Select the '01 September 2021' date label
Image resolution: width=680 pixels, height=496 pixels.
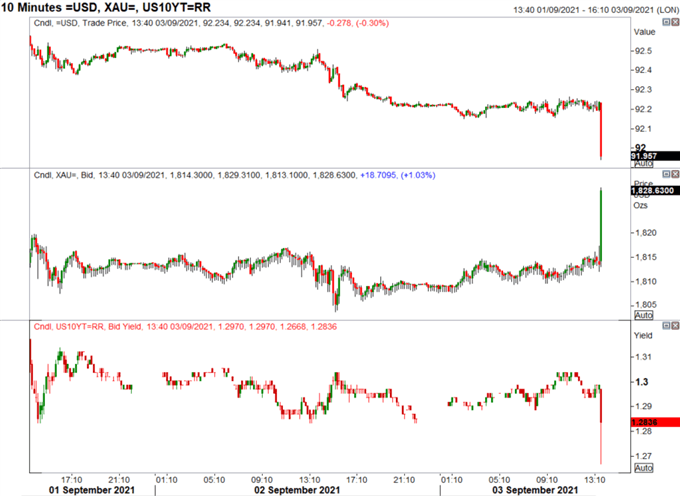pos(92,490)
